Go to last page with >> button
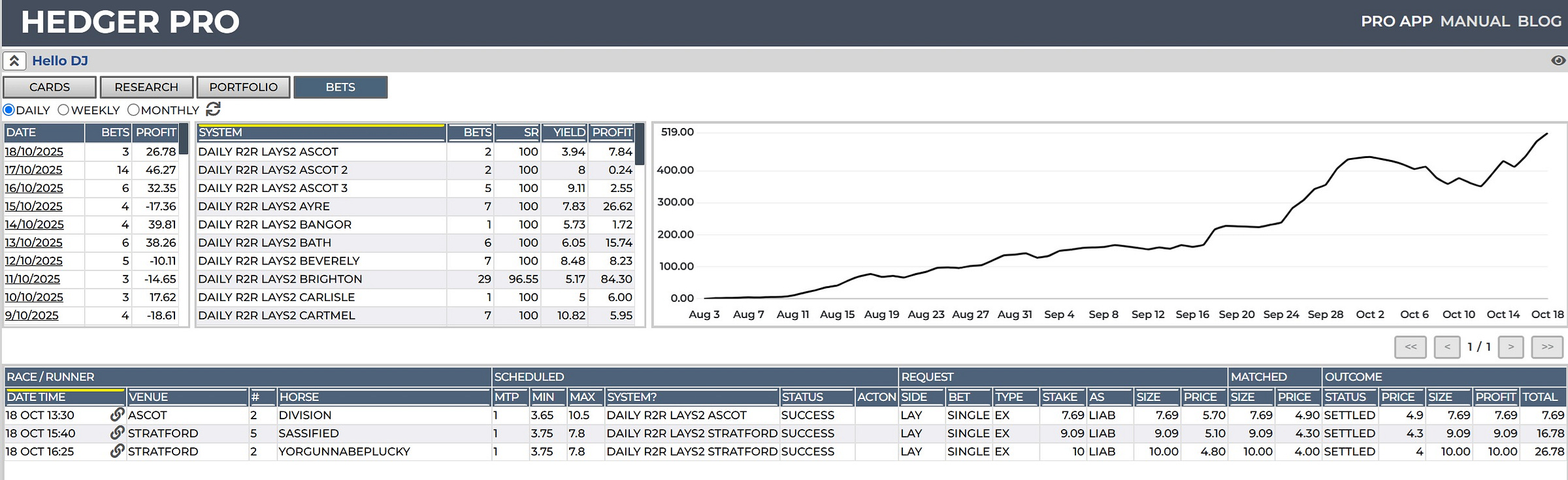The image size is (1568, 480). click(1547, 347)
